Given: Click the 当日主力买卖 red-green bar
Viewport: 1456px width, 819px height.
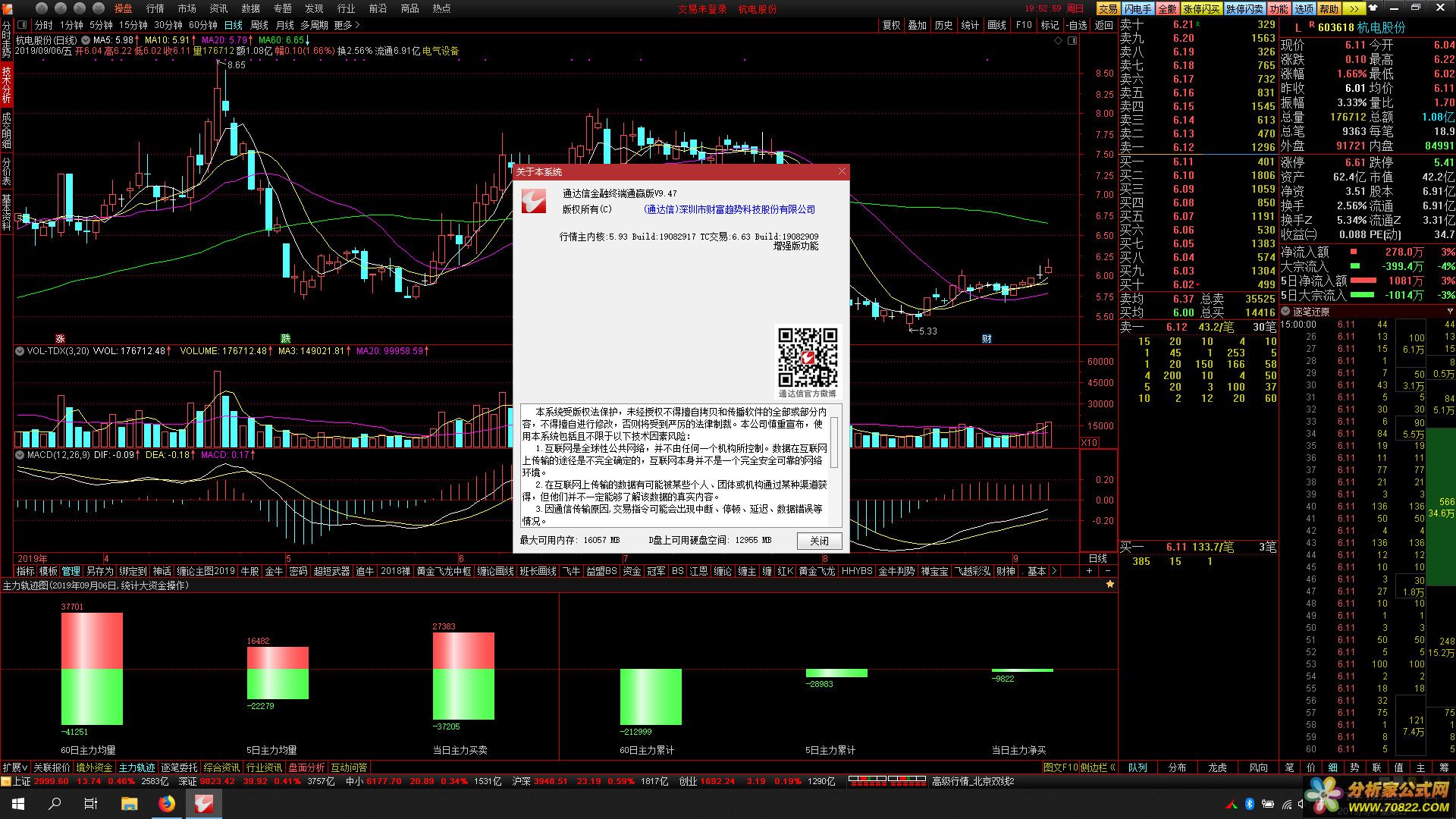Looking at the screenshot, I should click(x=463, y=676).
